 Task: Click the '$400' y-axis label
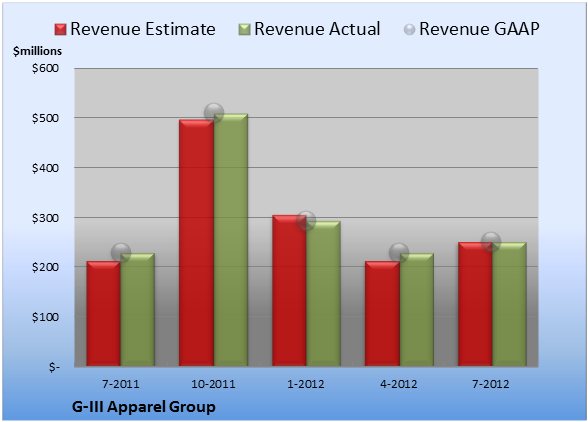(45, 168)
